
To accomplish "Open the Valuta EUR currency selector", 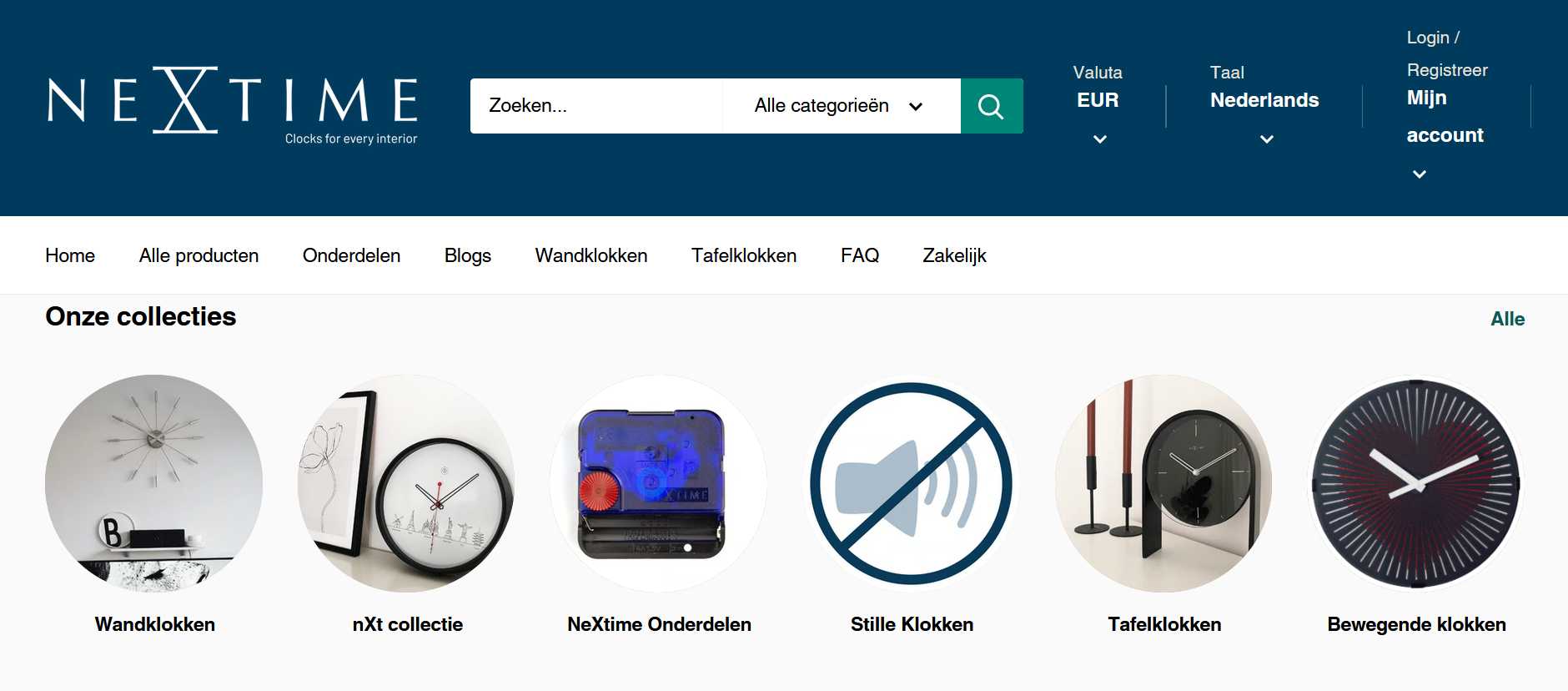I will click(x=1098, y=106).
